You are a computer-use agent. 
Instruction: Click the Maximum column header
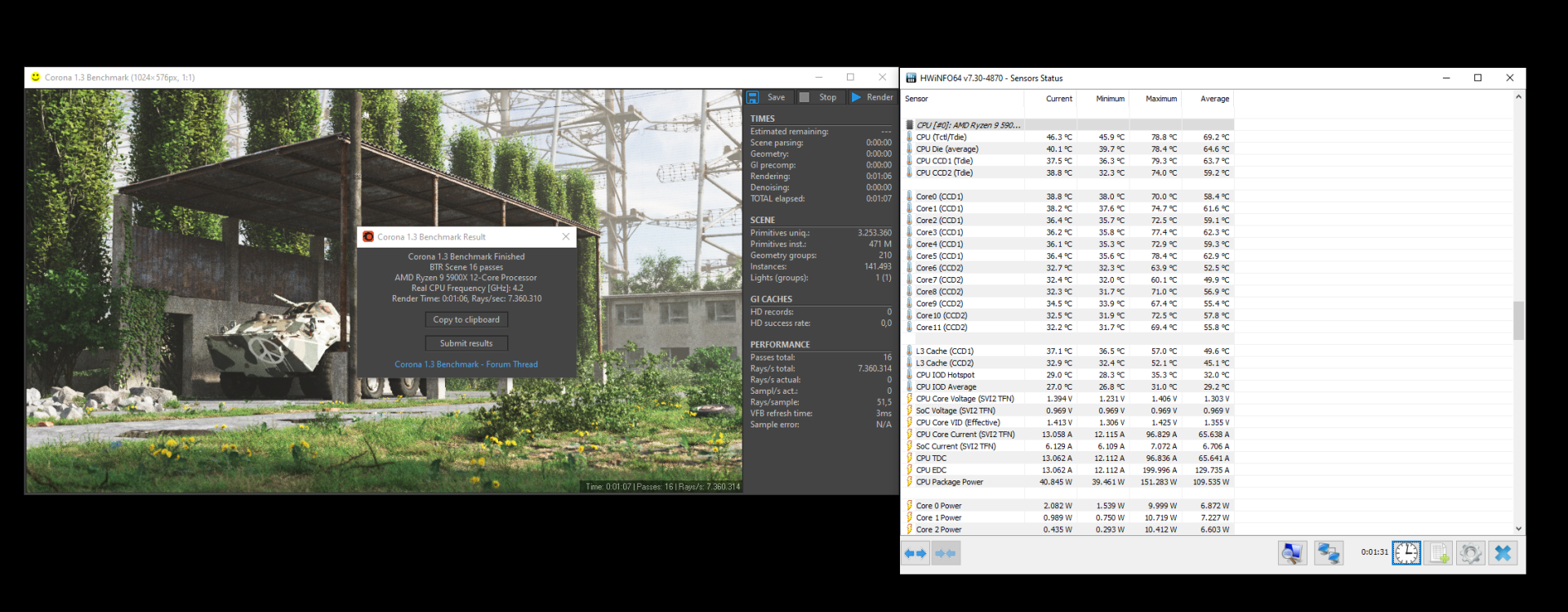(x=1154, y=99)
